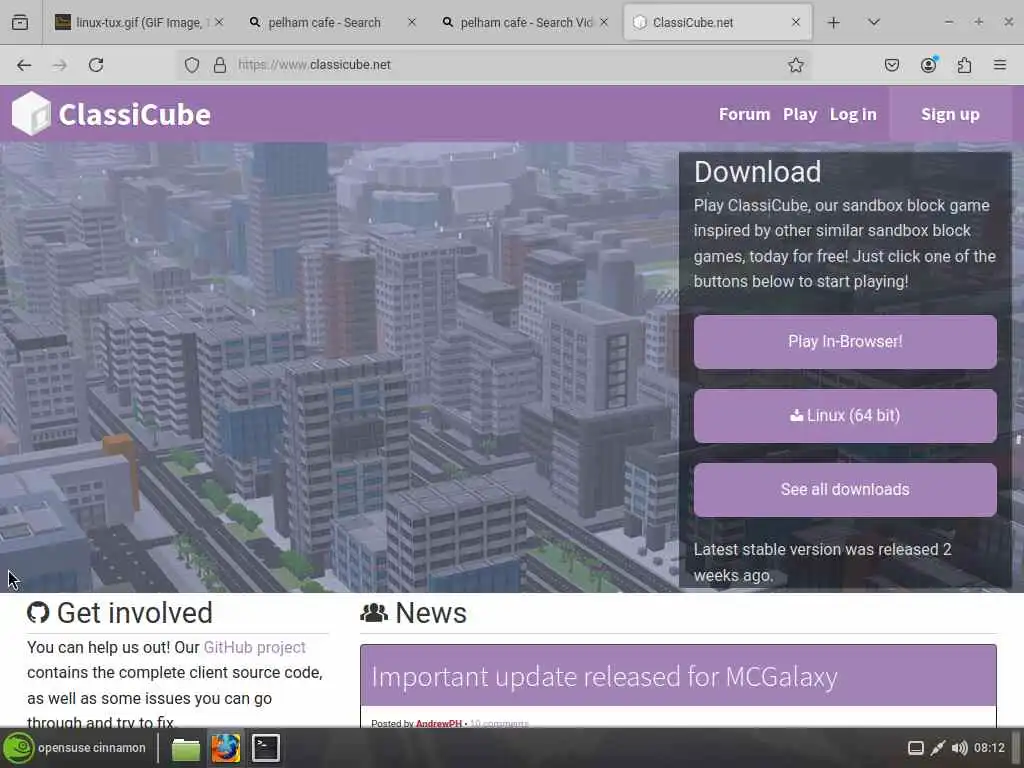Switch to pelham cafe - Search Videos tab
The image size is (1024, 768).
coord(526,22)
